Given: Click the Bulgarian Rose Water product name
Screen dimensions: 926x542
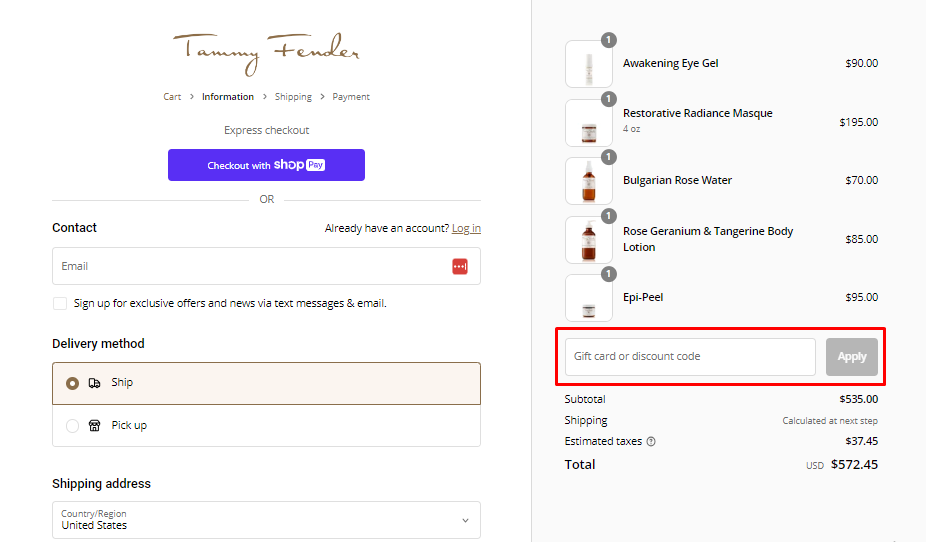Looking at the screenshot, I should tap(677, 180).
